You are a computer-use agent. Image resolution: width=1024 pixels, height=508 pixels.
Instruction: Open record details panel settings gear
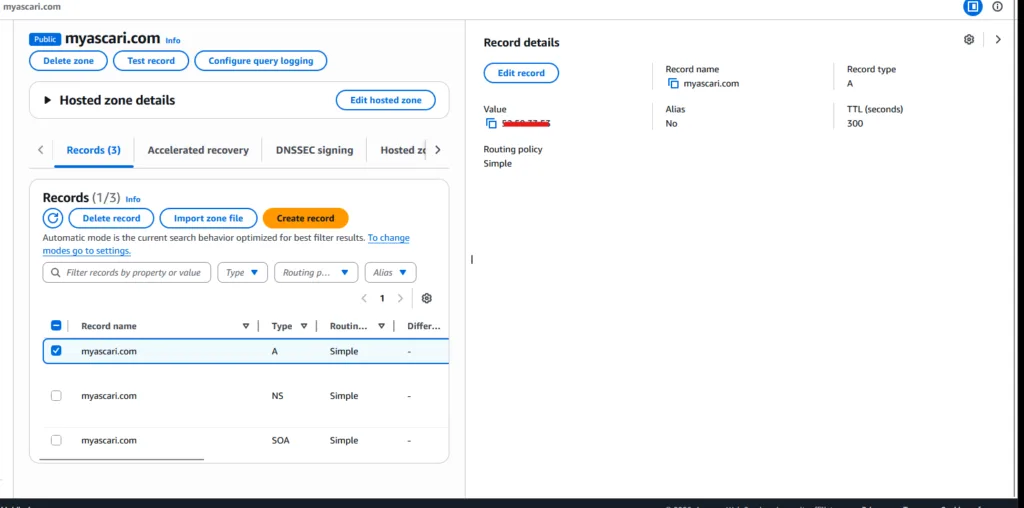pos(969,40)
